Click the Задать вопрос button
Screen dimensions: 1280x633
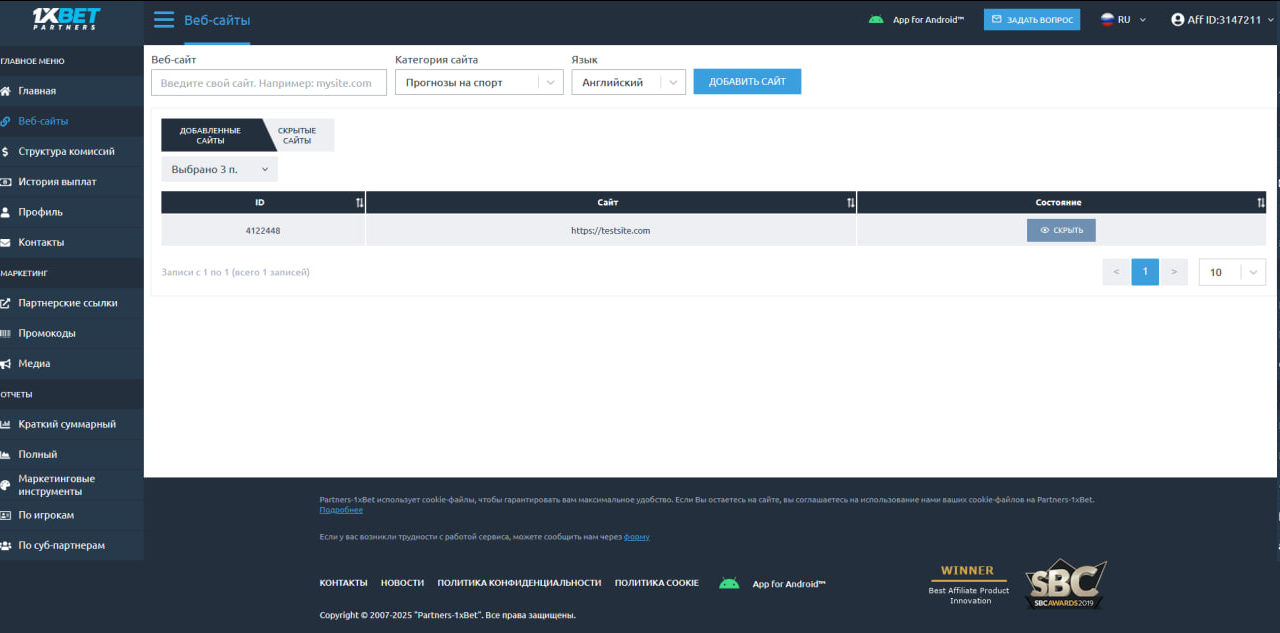[1031, 20]
